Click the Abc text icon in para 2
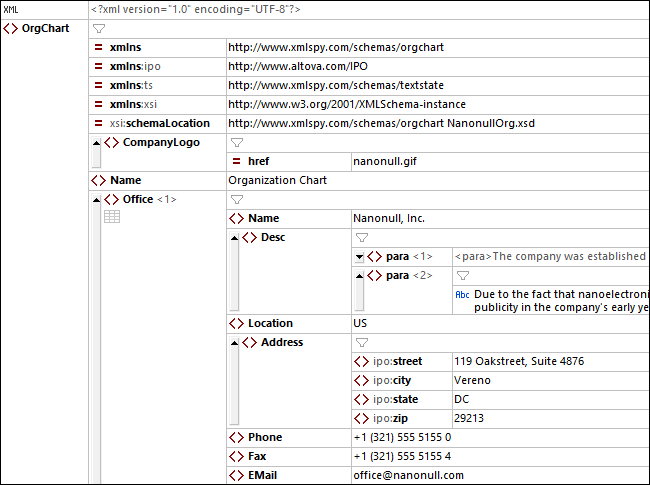650x485 pixels. coord(462,295)
